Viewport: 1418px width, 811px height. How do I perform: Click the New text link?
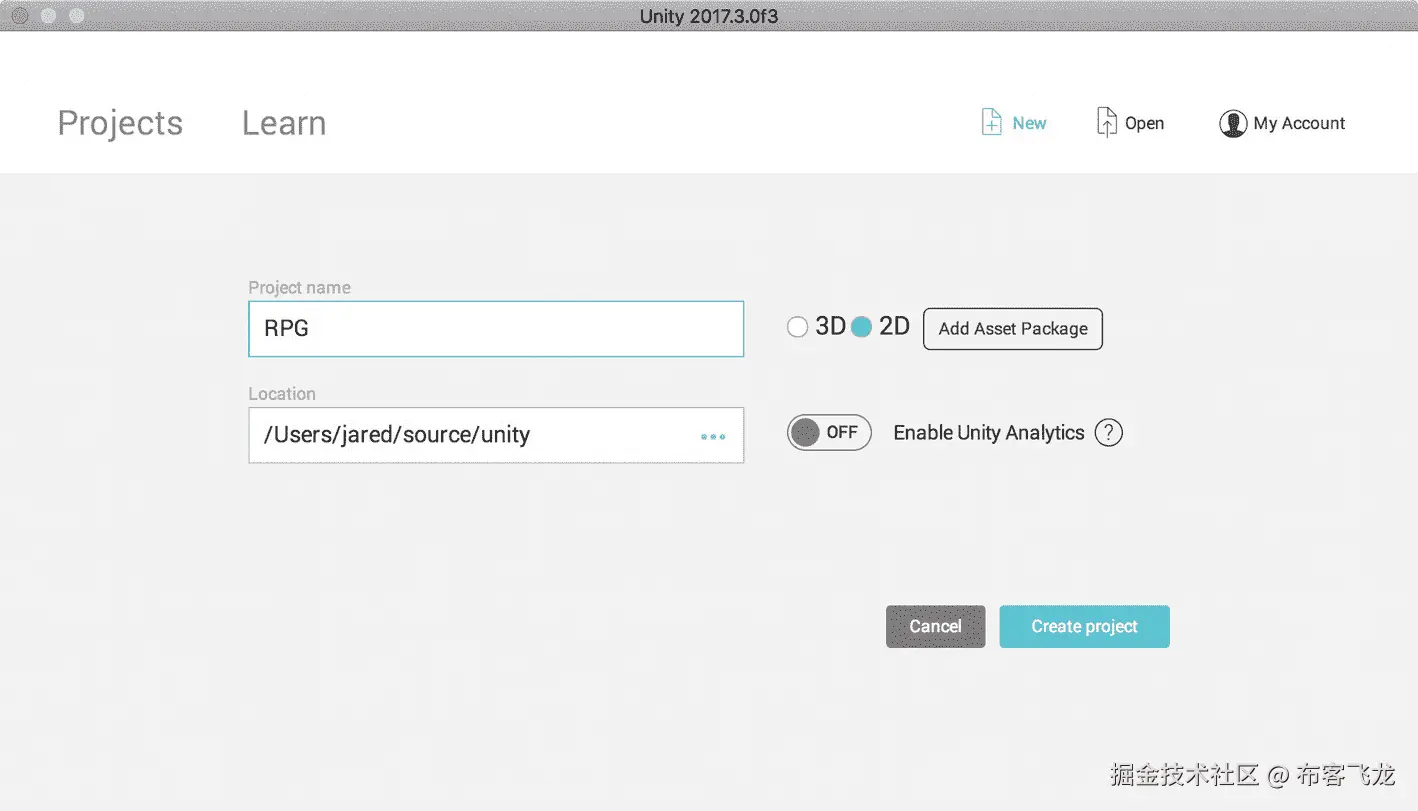click(1029, 123)
